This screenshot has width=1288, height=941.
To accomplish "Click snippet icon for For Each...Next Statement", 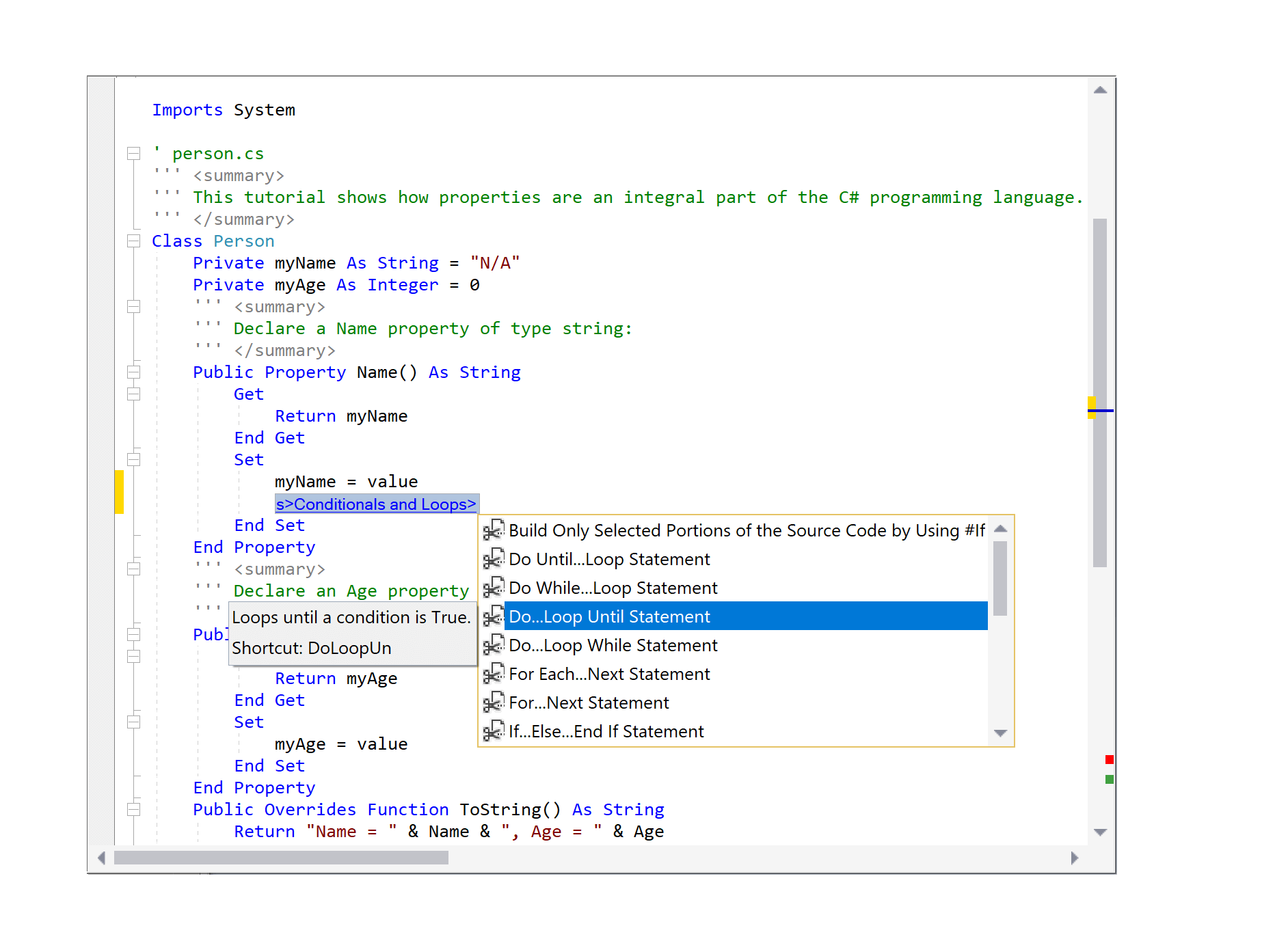I will 493,674.
